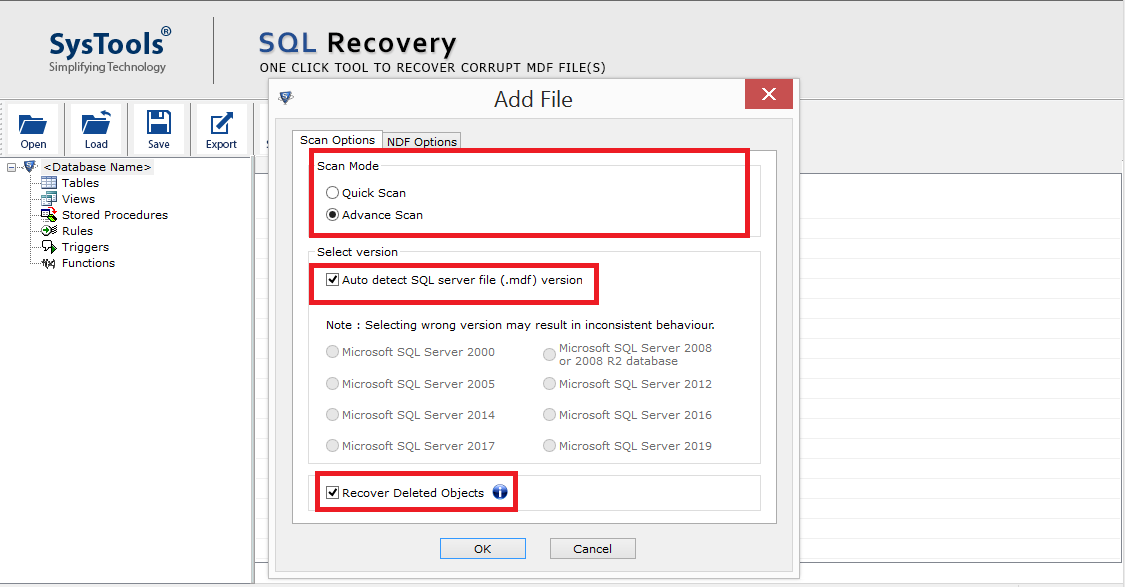Select the Rules tree item label
The width and height of the screenshot is (1125, 587).
77,231
